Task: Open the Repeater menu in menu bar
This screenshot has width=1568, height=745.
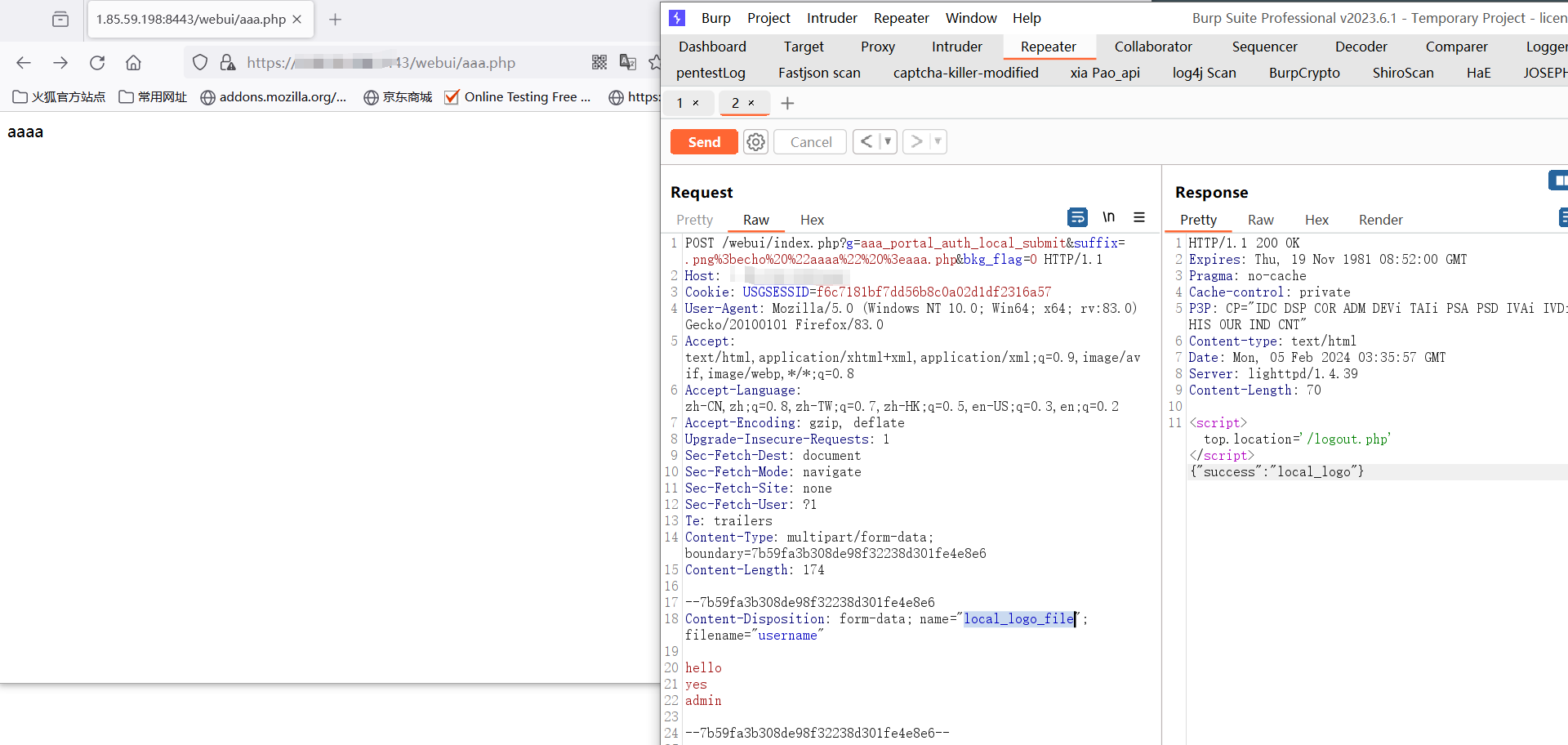Action: click(x=901, y=18)
